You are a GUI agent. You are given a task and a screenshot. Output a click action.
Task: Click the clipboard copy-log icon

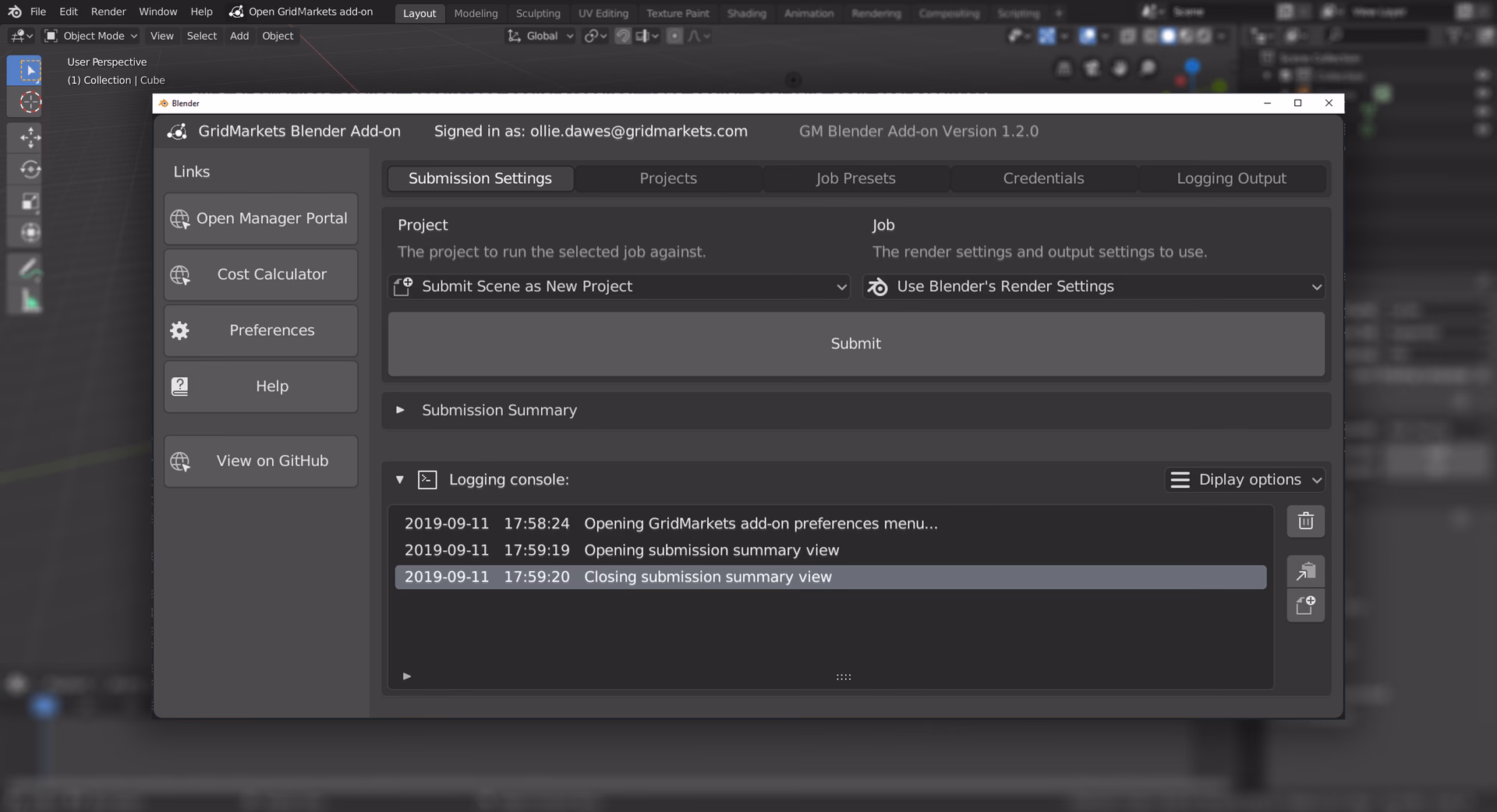click(x=1305, y=572)
